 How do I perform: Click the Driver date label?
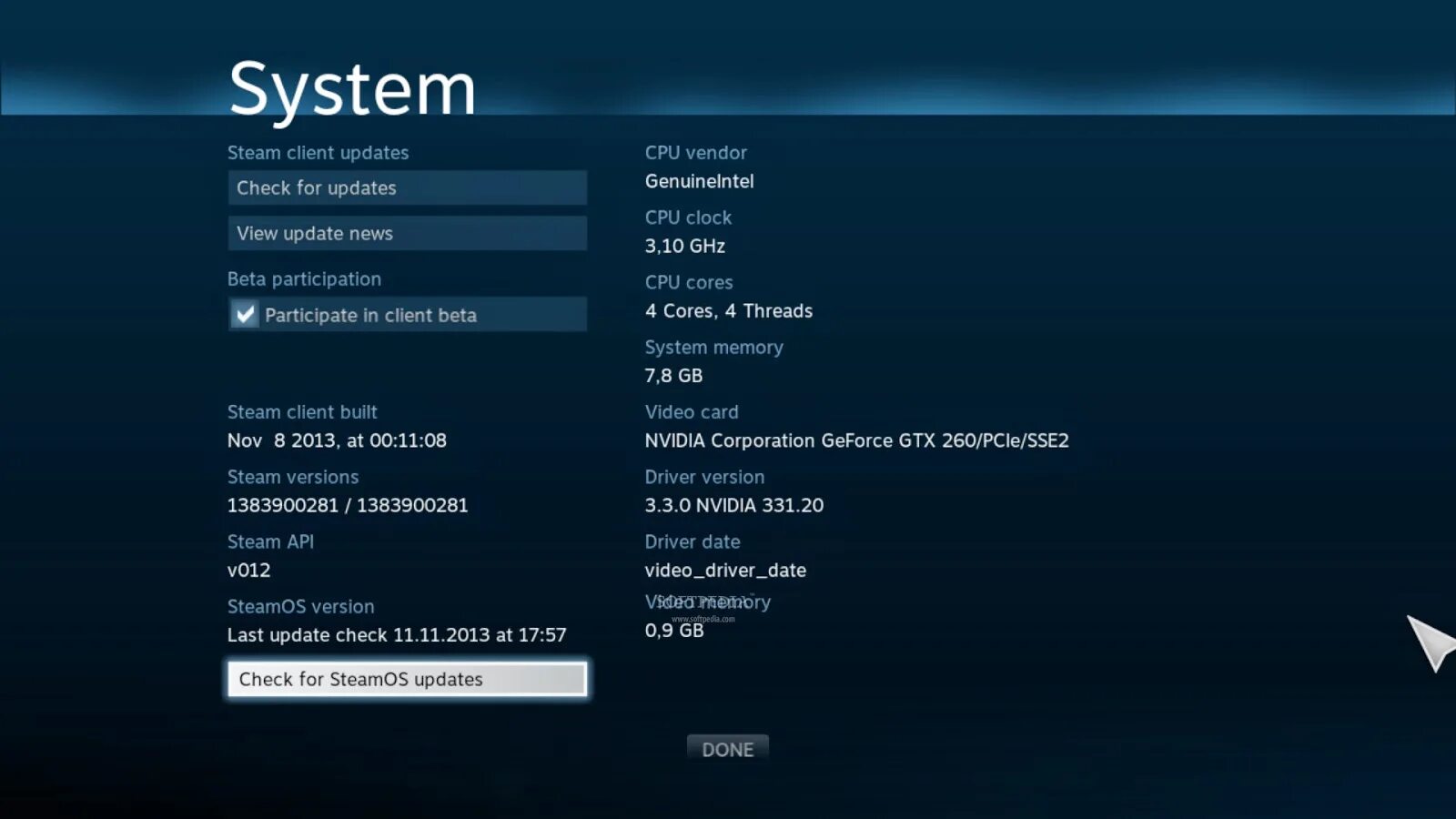693,541
